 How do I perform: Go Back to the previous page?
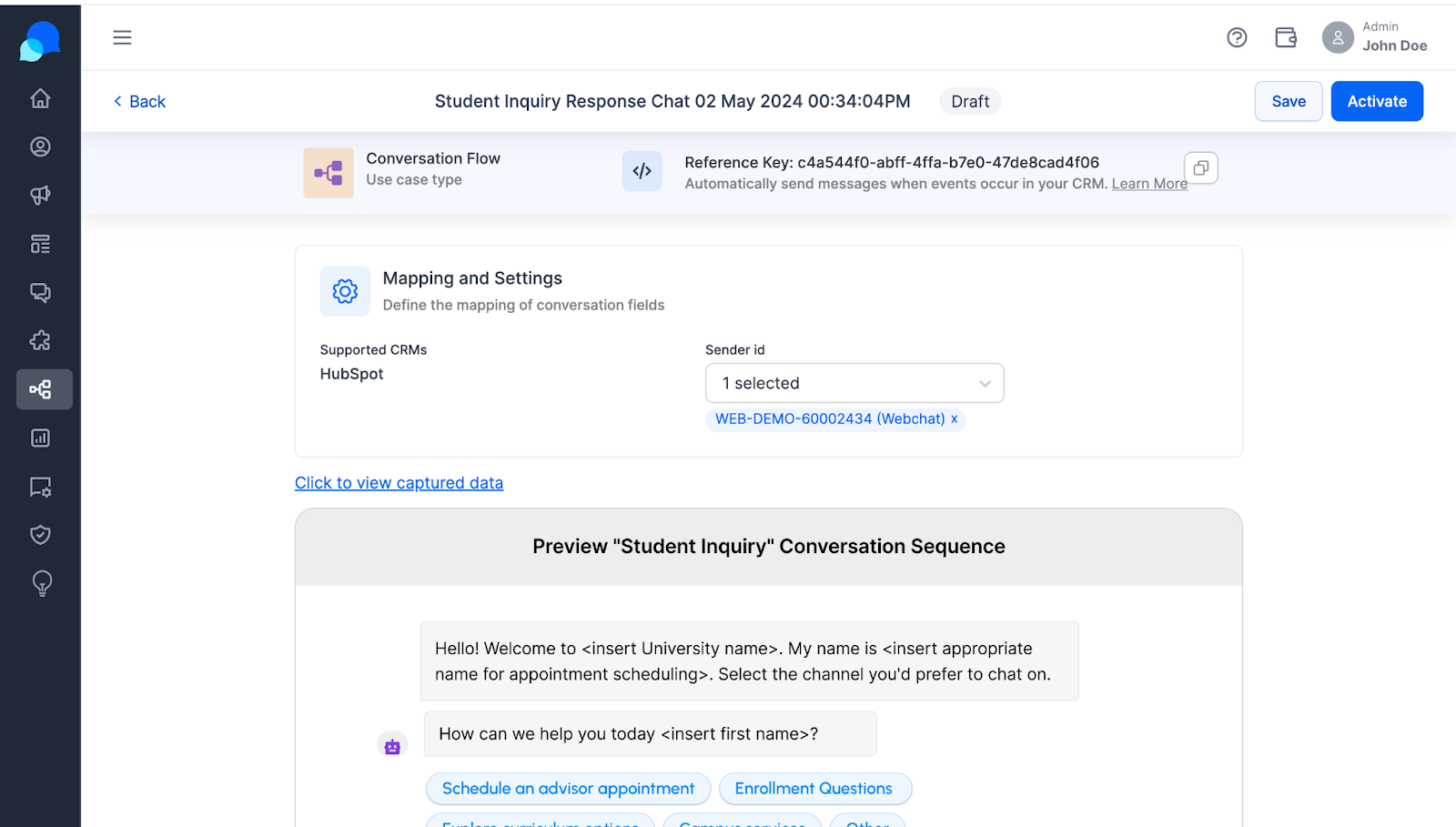139,102
